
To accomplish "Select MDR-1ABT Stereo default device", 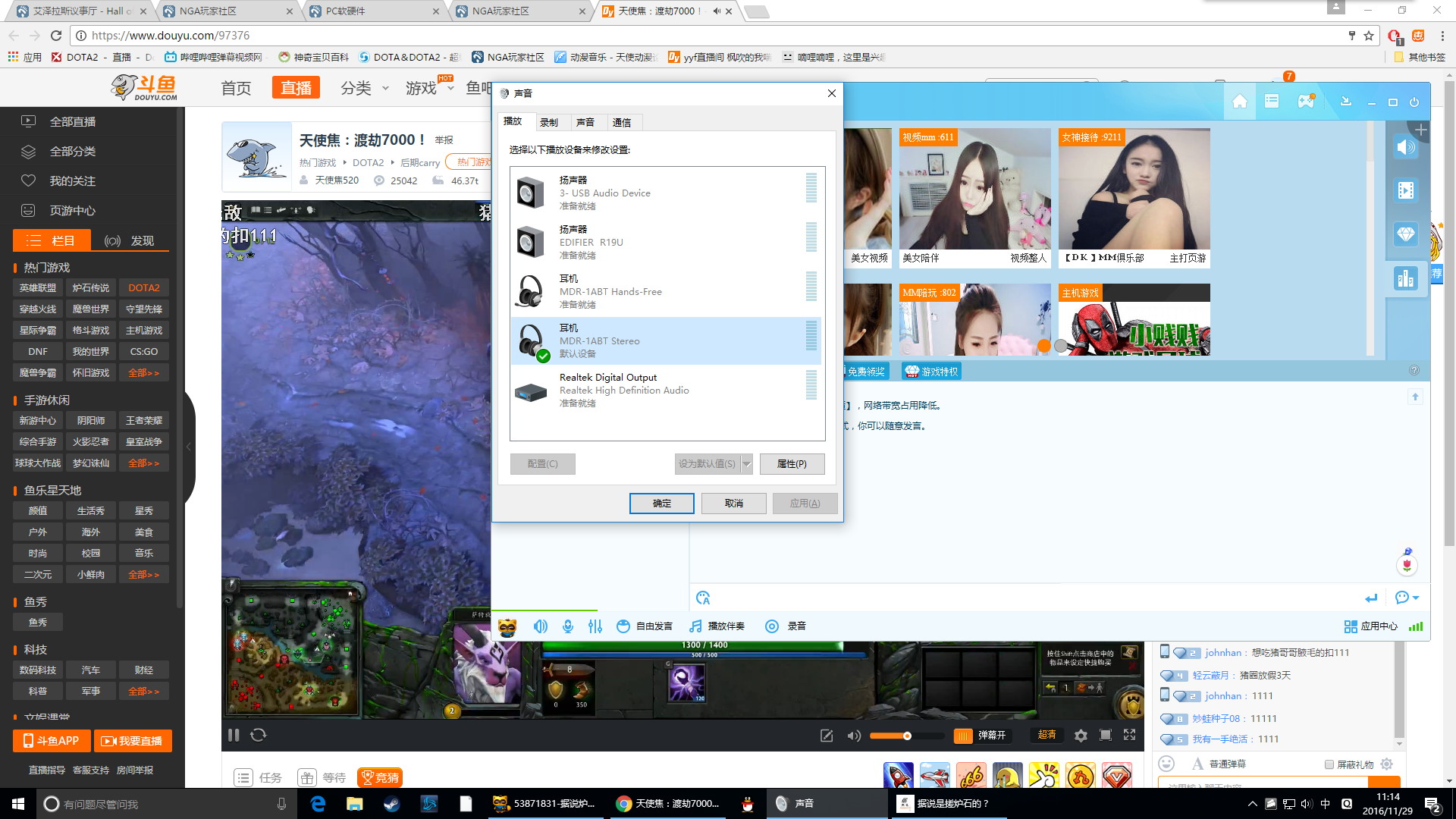I will click(x=666, y=341).
